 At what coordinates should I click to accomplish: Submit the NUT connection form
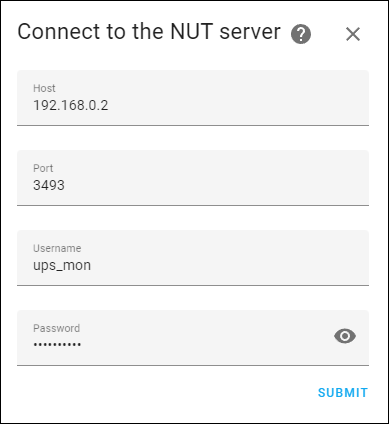pyautogui.click(x=343, y=393)
